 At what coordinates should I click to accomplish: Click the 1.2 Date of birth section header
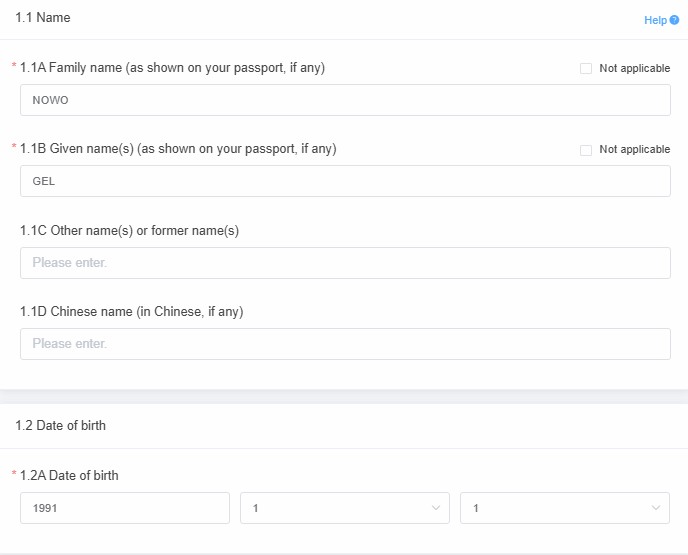tap(61, 425)
